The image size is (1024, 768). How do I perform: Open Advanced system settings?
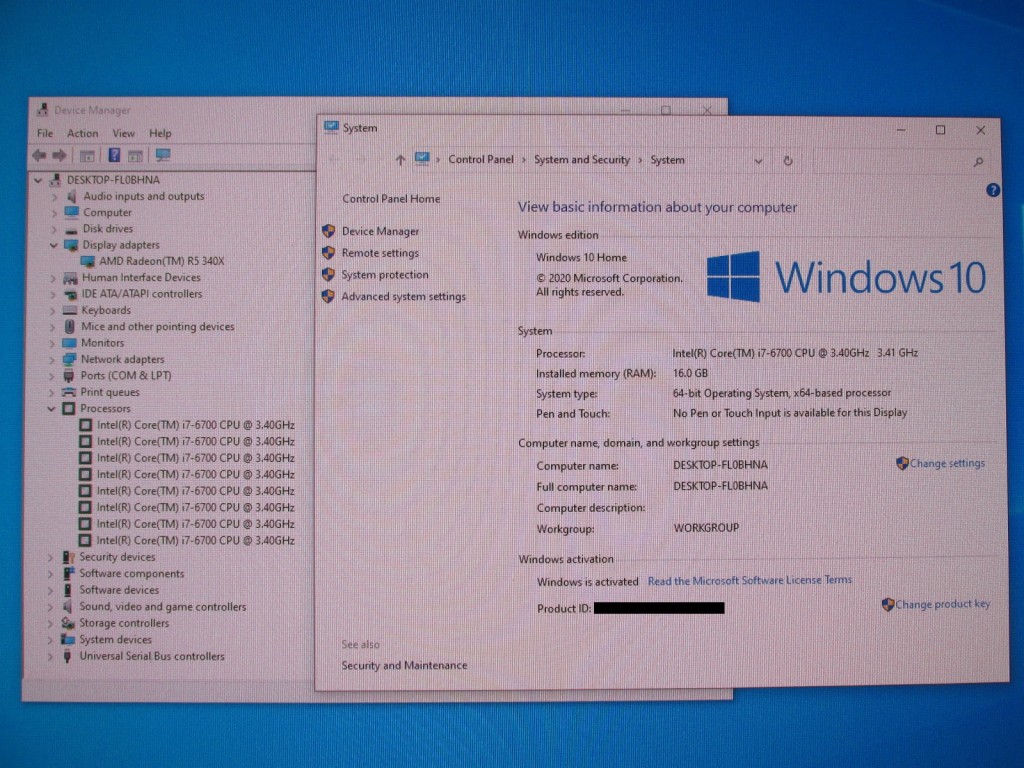404,296
